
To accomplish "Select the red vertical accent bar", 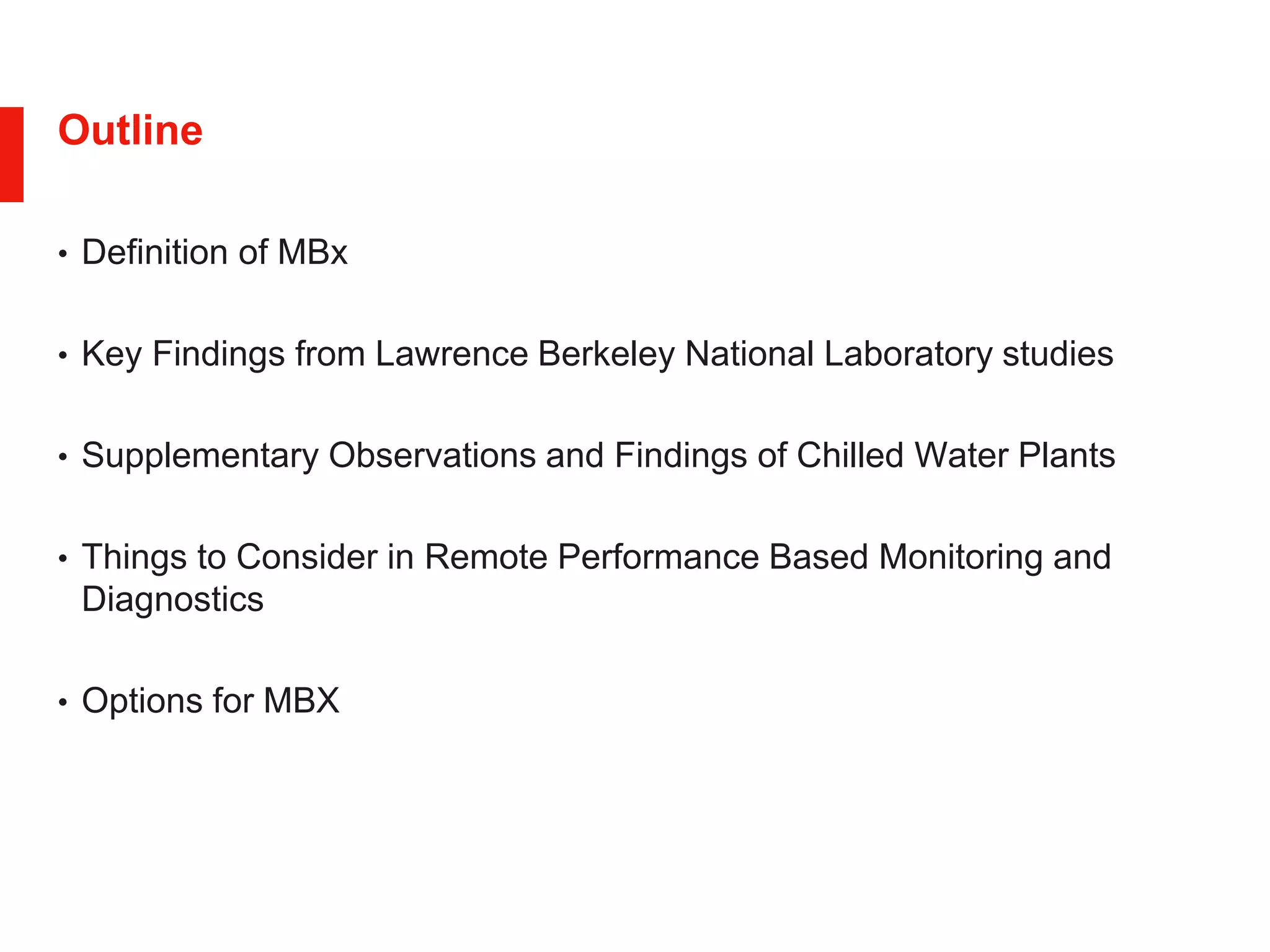I will (x=12, y=154).
